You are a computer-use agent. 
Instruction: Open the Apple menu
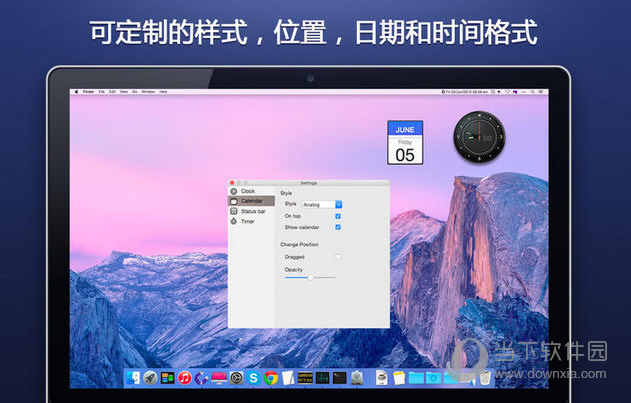tap(76, 92)
